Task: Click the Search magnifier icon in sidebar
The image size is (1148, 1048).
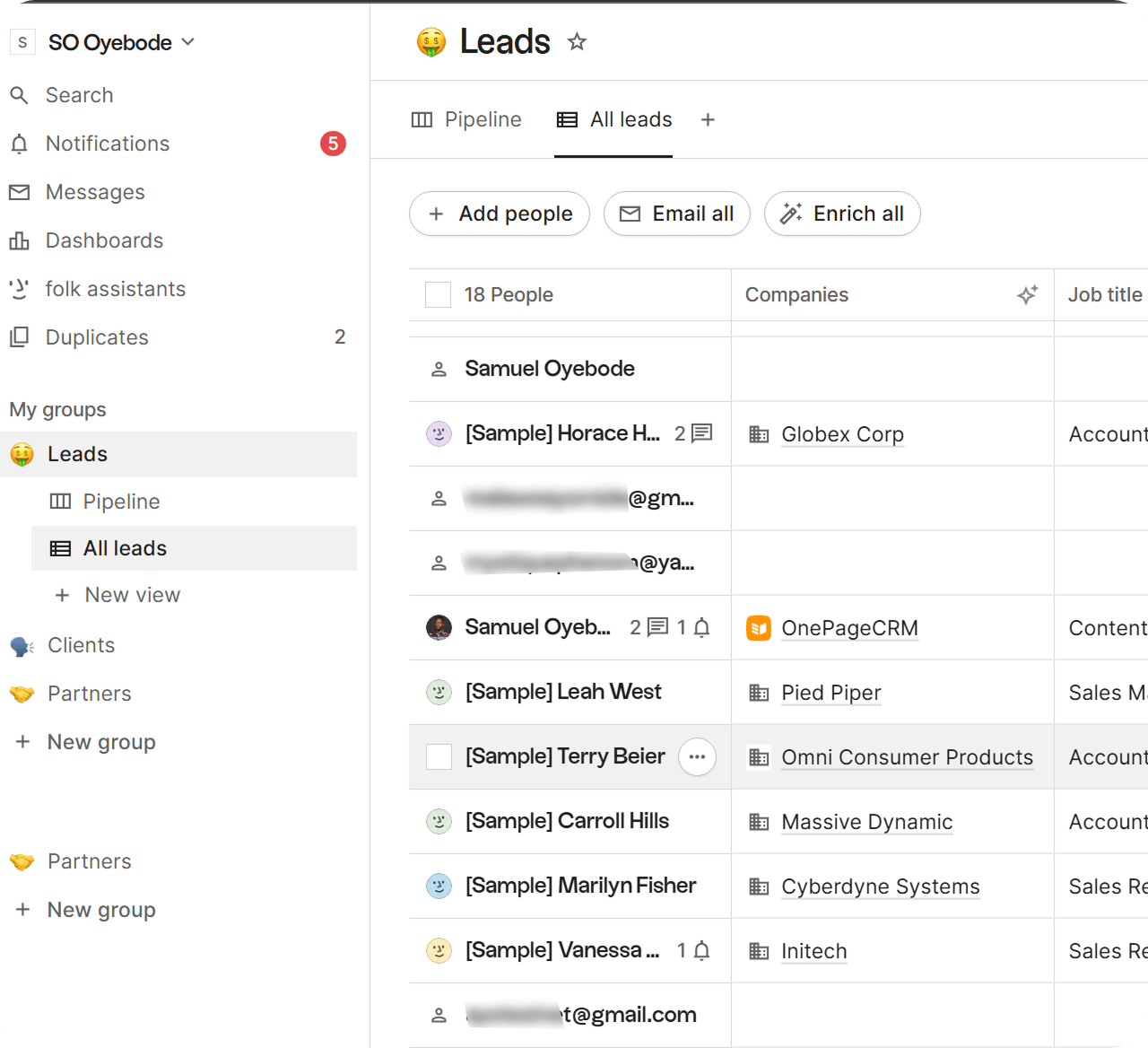Action: point(19,95)
